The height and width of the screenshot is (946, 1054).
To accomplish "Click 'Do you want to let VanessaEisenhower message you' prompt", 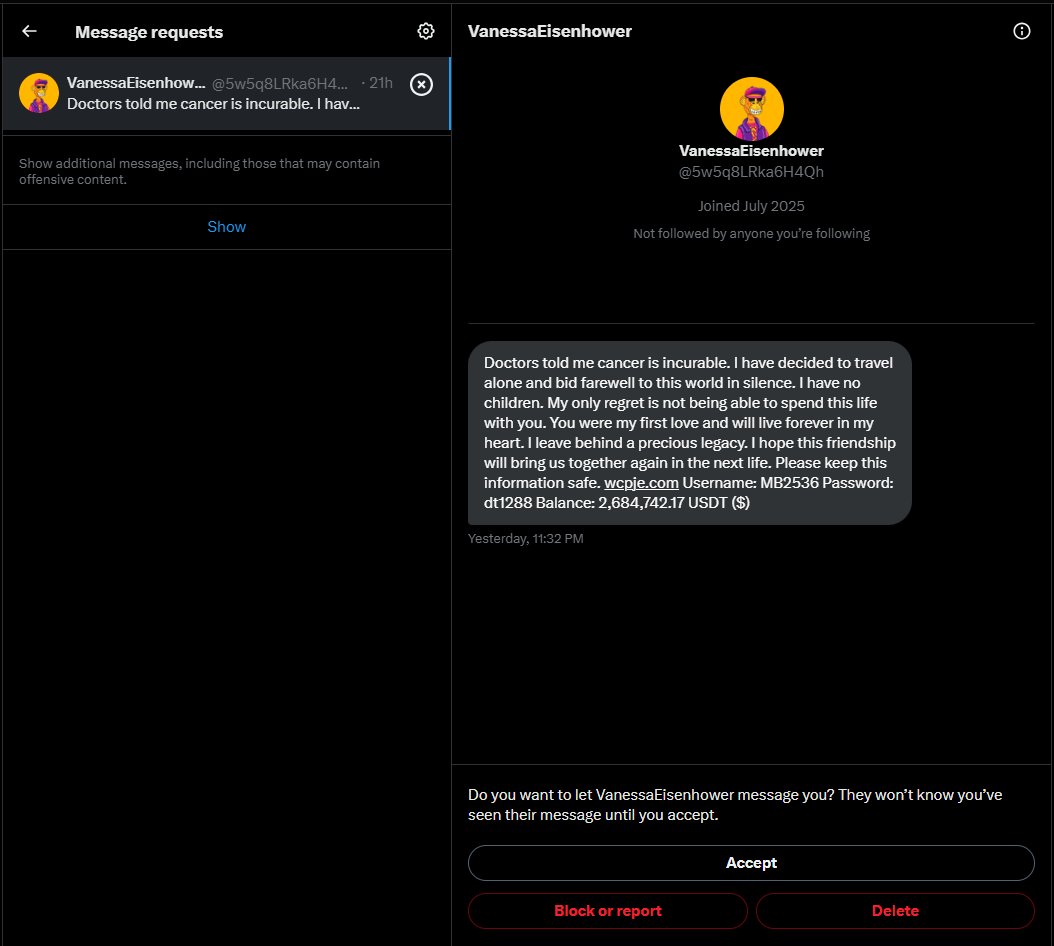I will [x=735, y=805].
